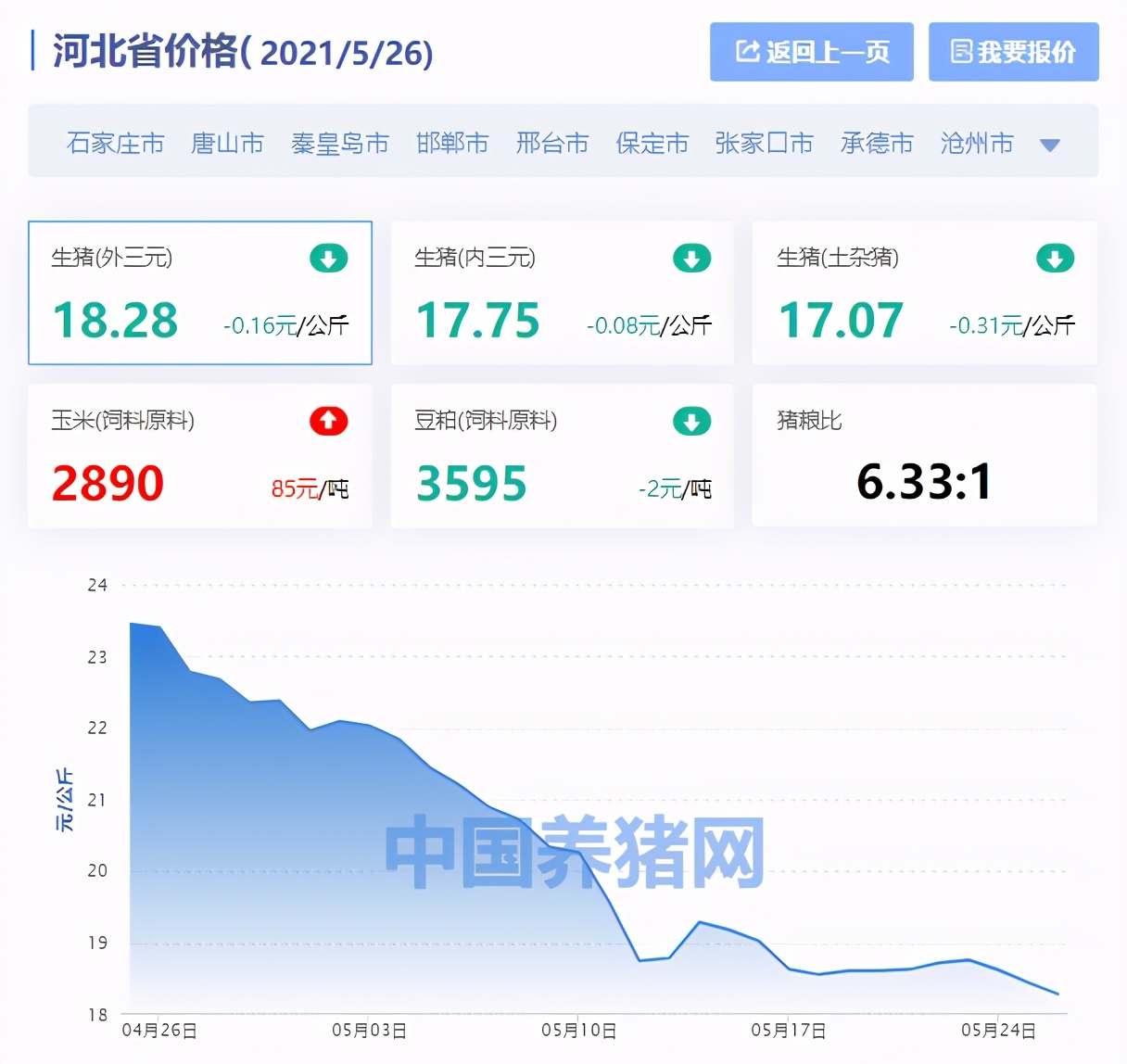Click the 6.33:1 ratio value
Screen dimensions: 1127x1064
tap(925, 482)
